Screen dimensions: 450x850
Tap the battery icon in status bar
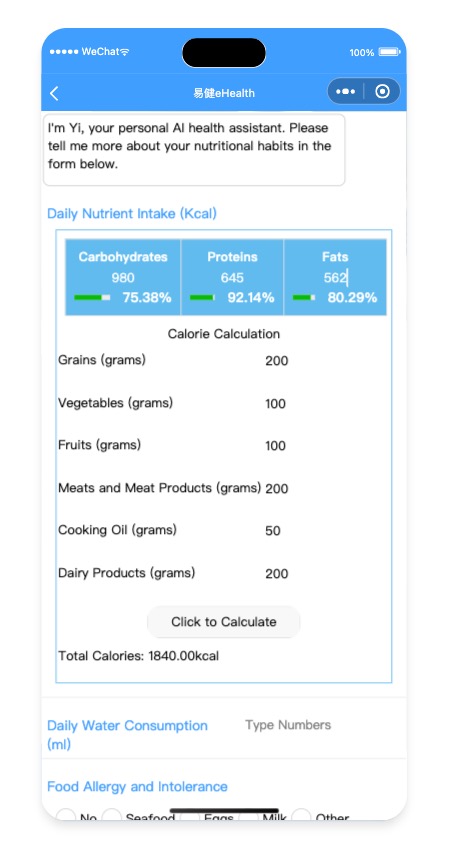(389, 52)
